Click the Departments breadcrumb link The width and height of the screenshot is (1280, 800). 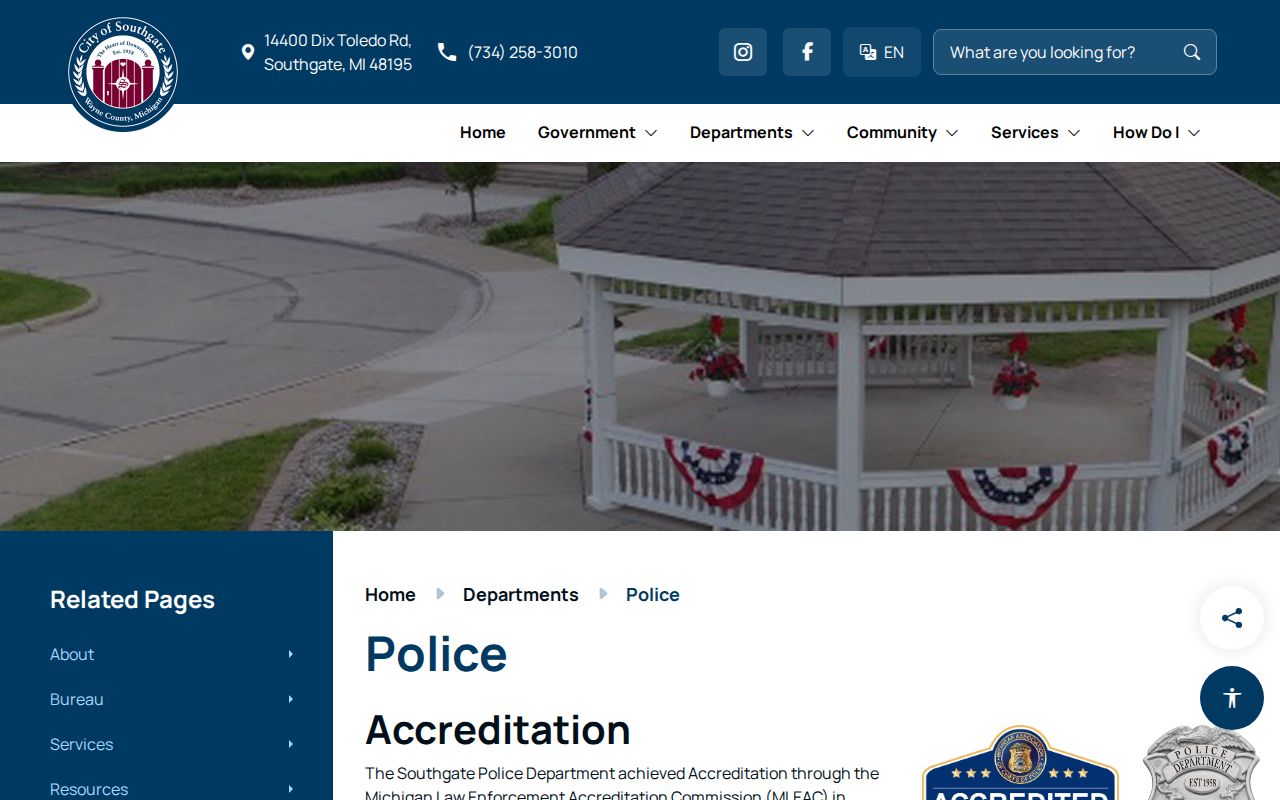pos(521,594)
